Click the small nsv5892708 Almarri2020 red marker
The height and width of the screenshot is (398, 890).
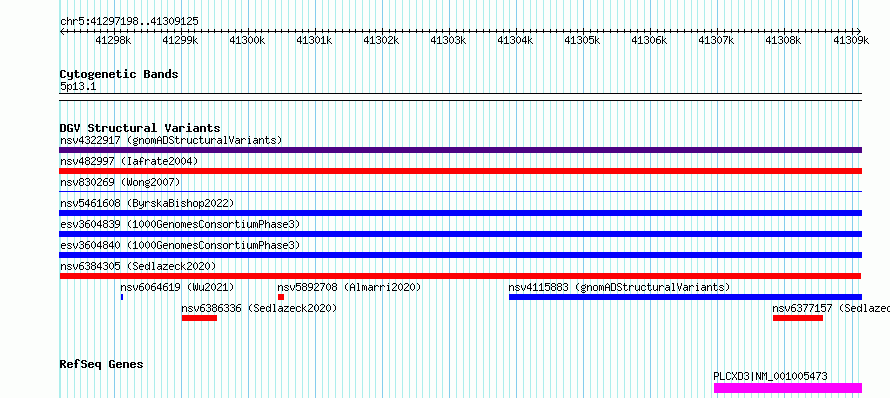tap(281, 297)
